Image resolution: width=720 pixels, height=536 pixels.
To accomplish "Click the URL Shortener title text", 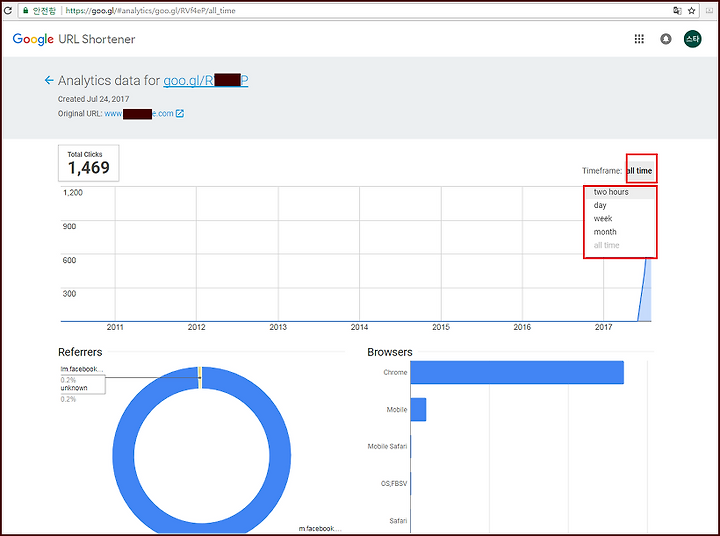I will pyautogui.click(x=97, y=39).
